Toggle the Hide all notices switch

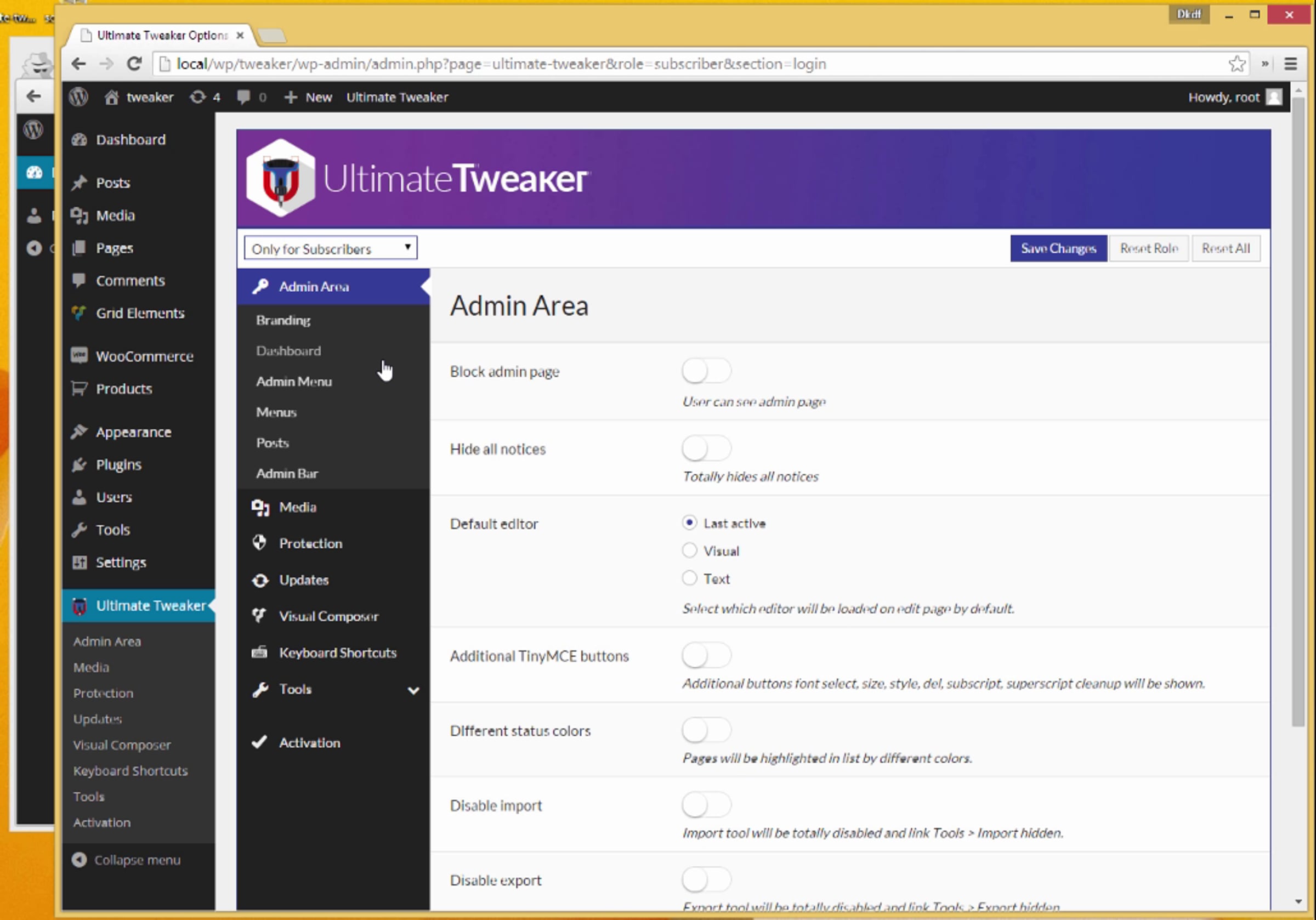click(706, 448)
